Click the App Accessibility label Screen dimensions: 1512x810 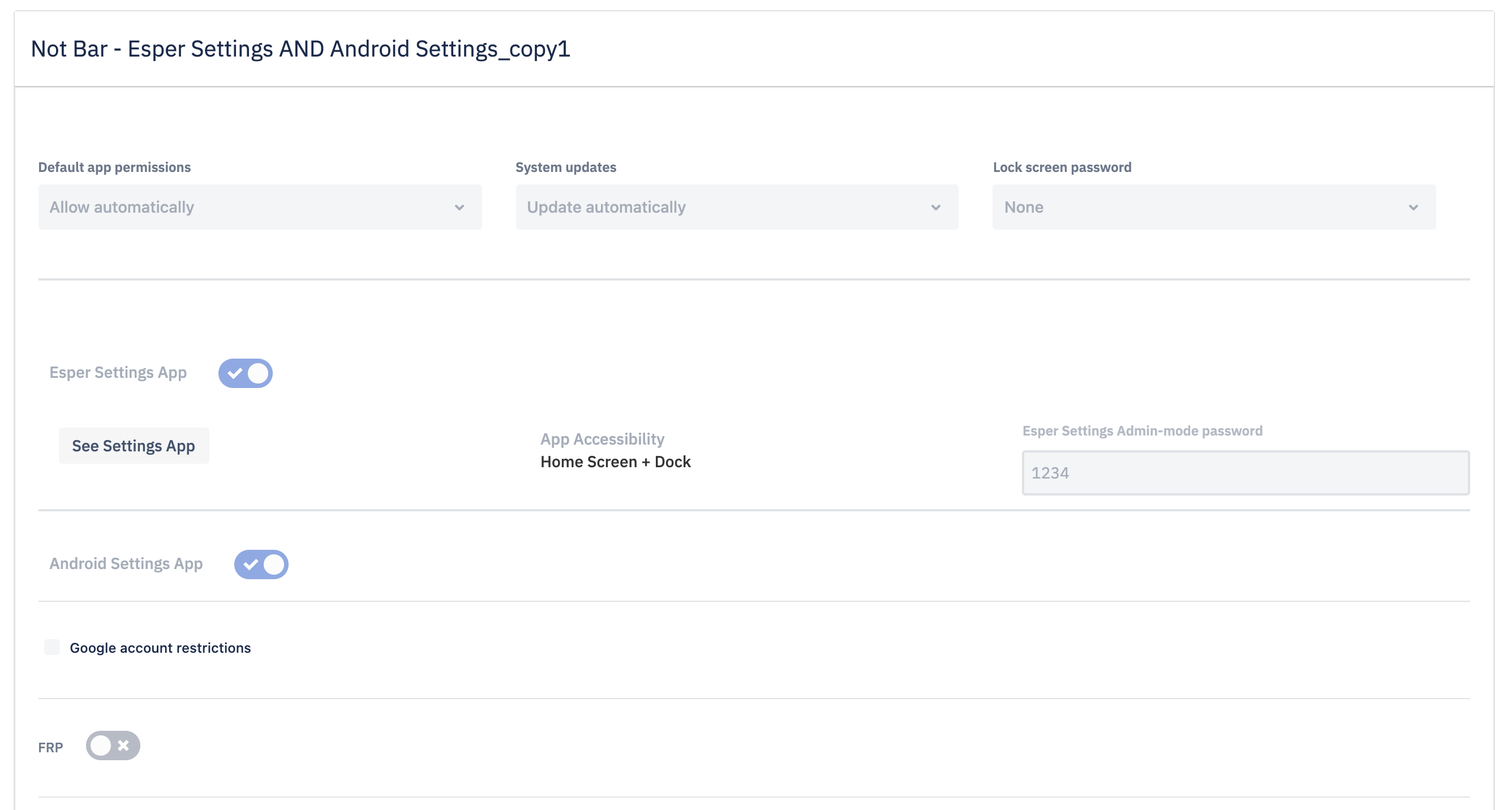pos(602,439)
